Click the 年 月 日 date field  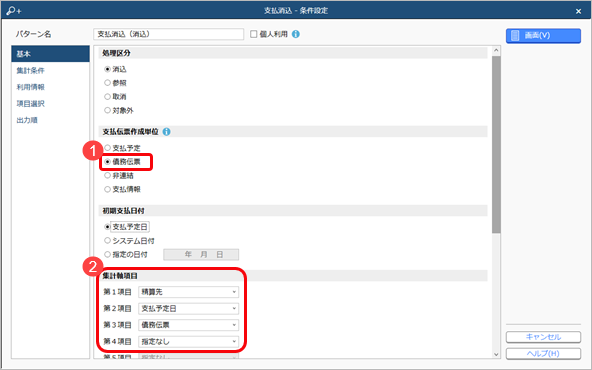(x=201, y=254)
